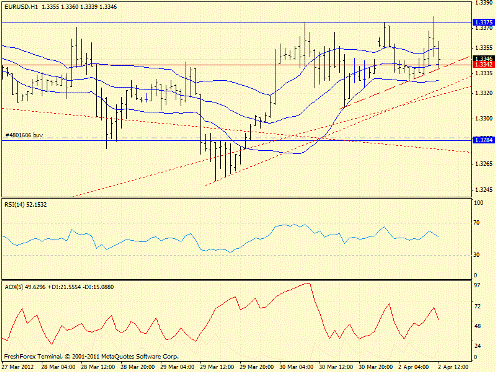This screenshot has width=496, height=372.
Task: Click the 27 Mar 2012 date label
Action: (x=19, y=367)
